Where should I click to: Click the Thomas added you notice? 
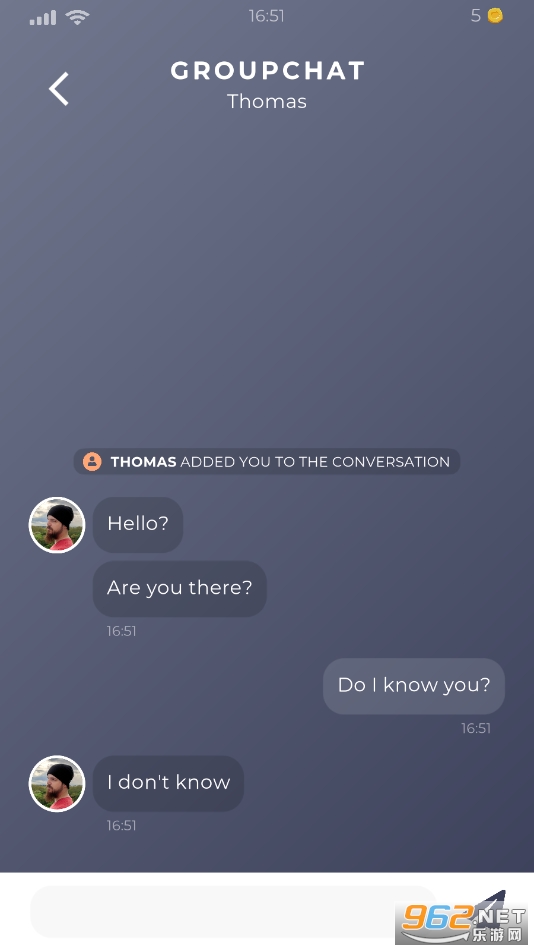pyautogui.click(x=267, y=462)
